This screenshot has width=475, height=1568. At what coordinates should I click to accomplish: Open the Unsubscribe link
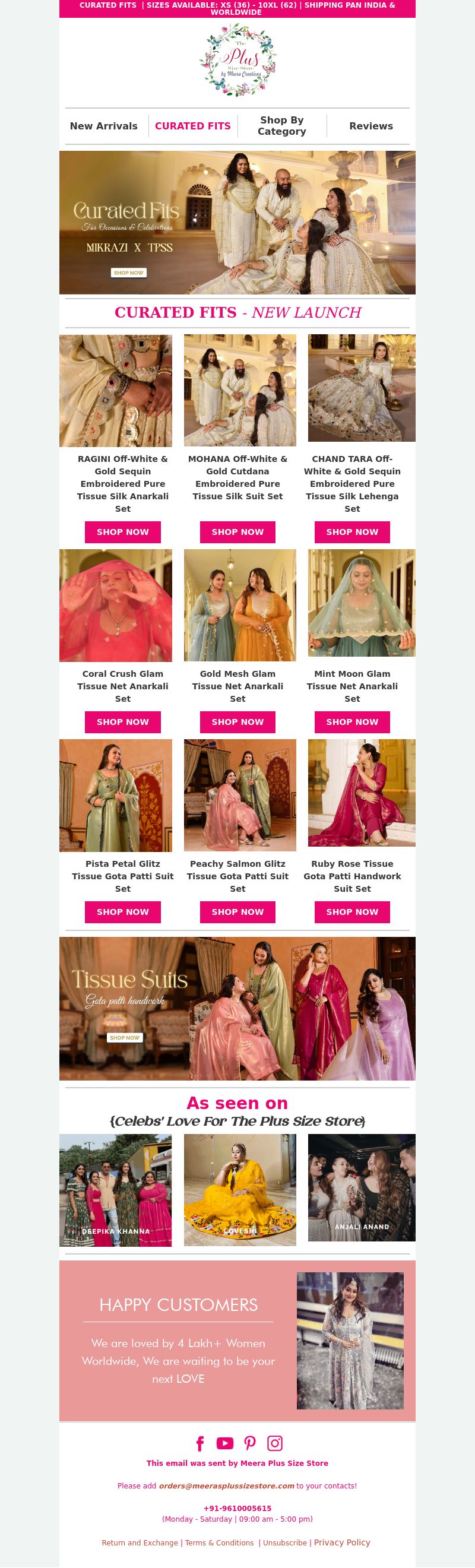pos(285,1542)
